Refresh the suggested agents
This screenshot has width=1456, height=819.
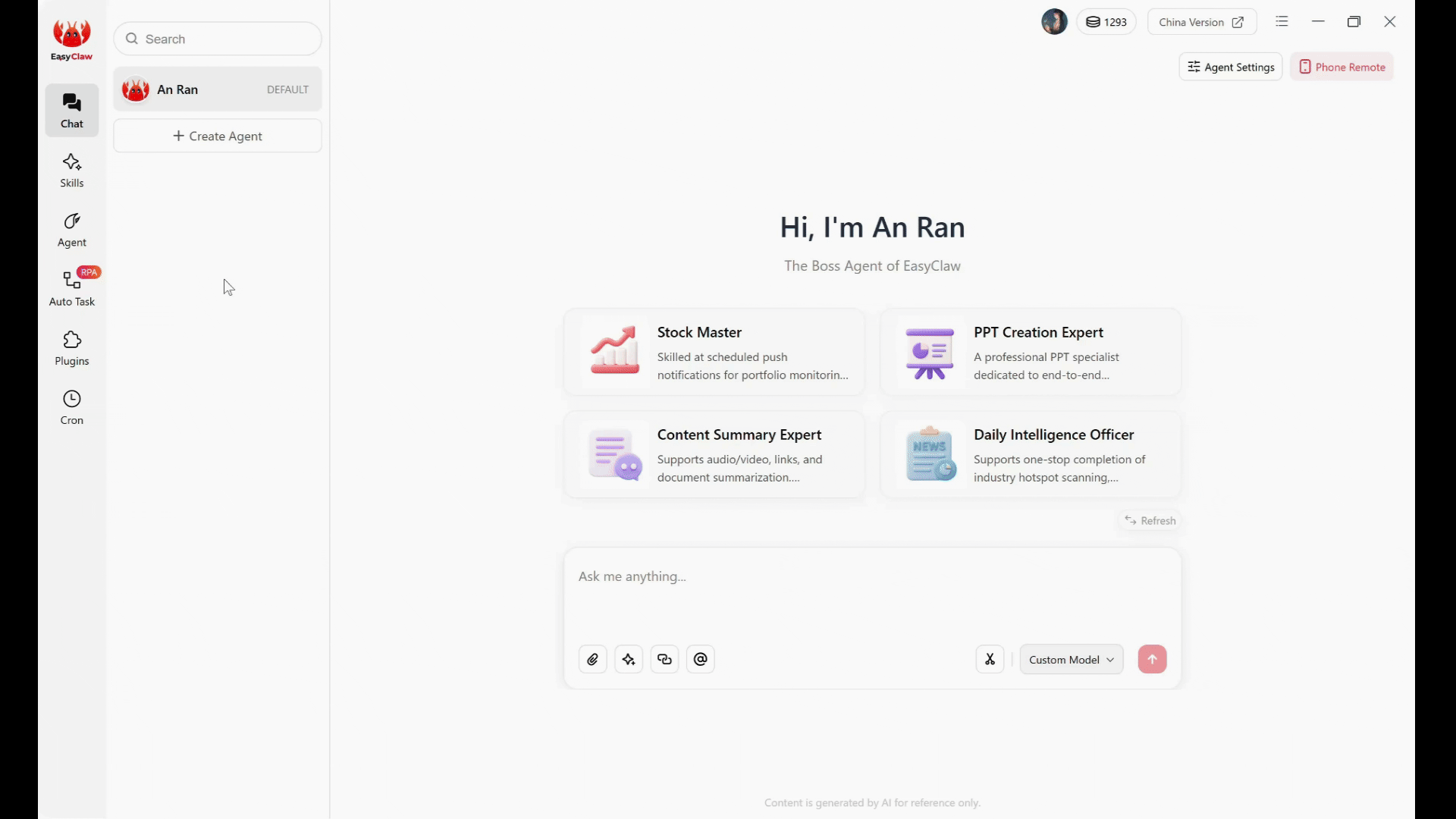1150,521
